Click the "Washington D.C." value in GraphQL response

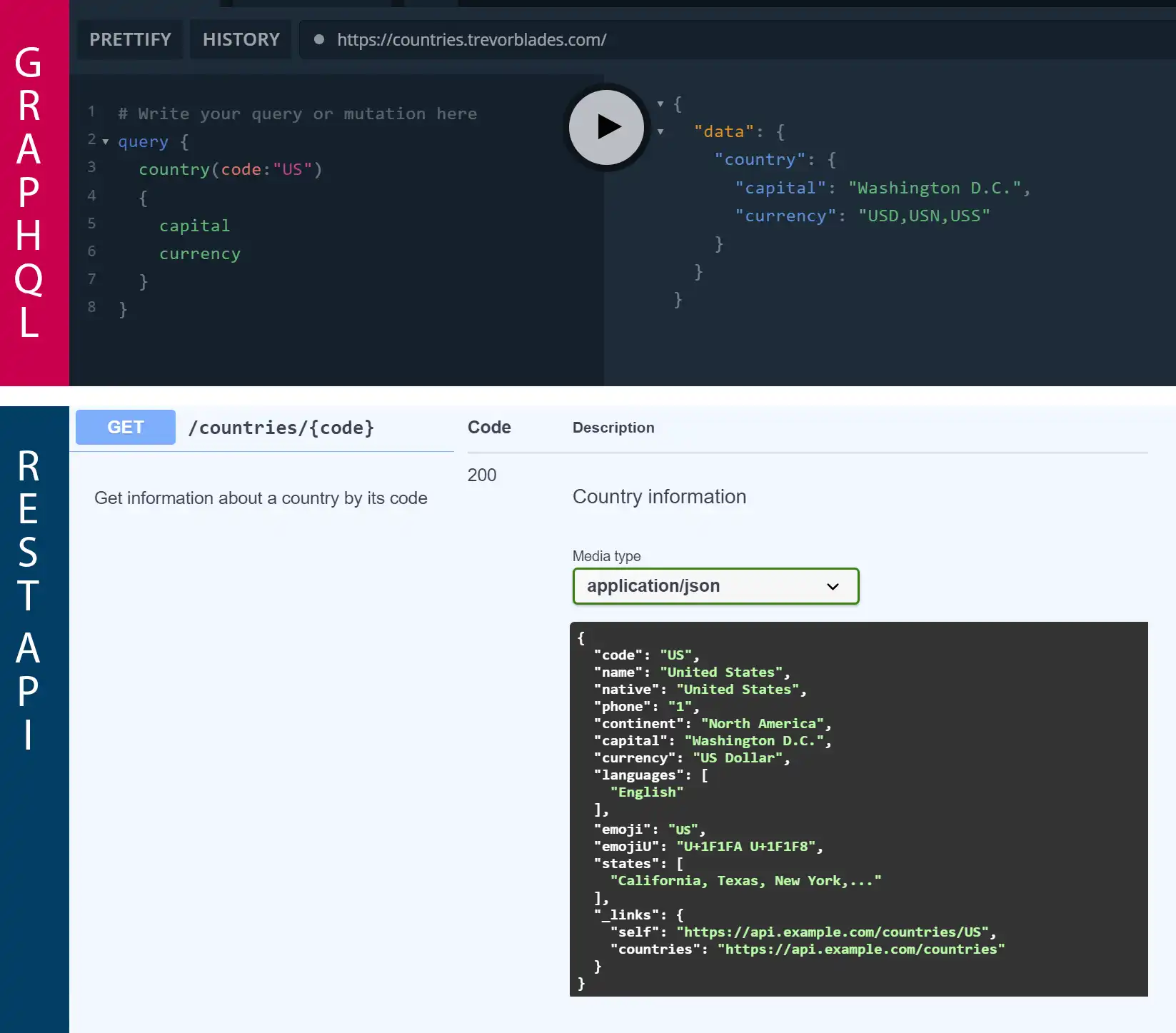pyautogui.click(x=934, y=188)
